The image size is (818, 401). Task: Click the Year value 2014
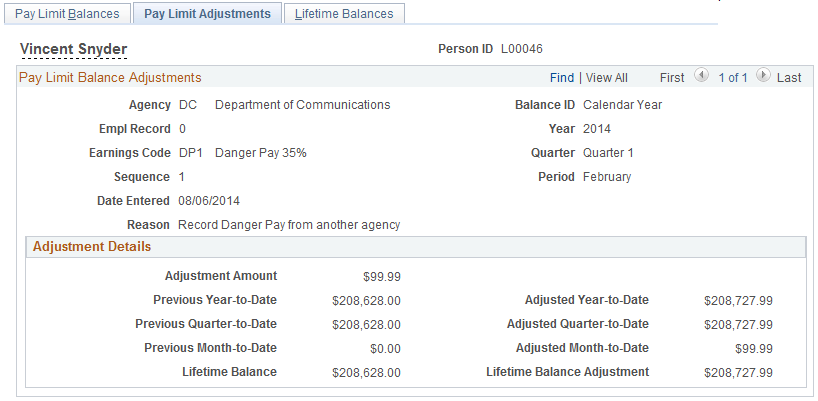[597, 129]
